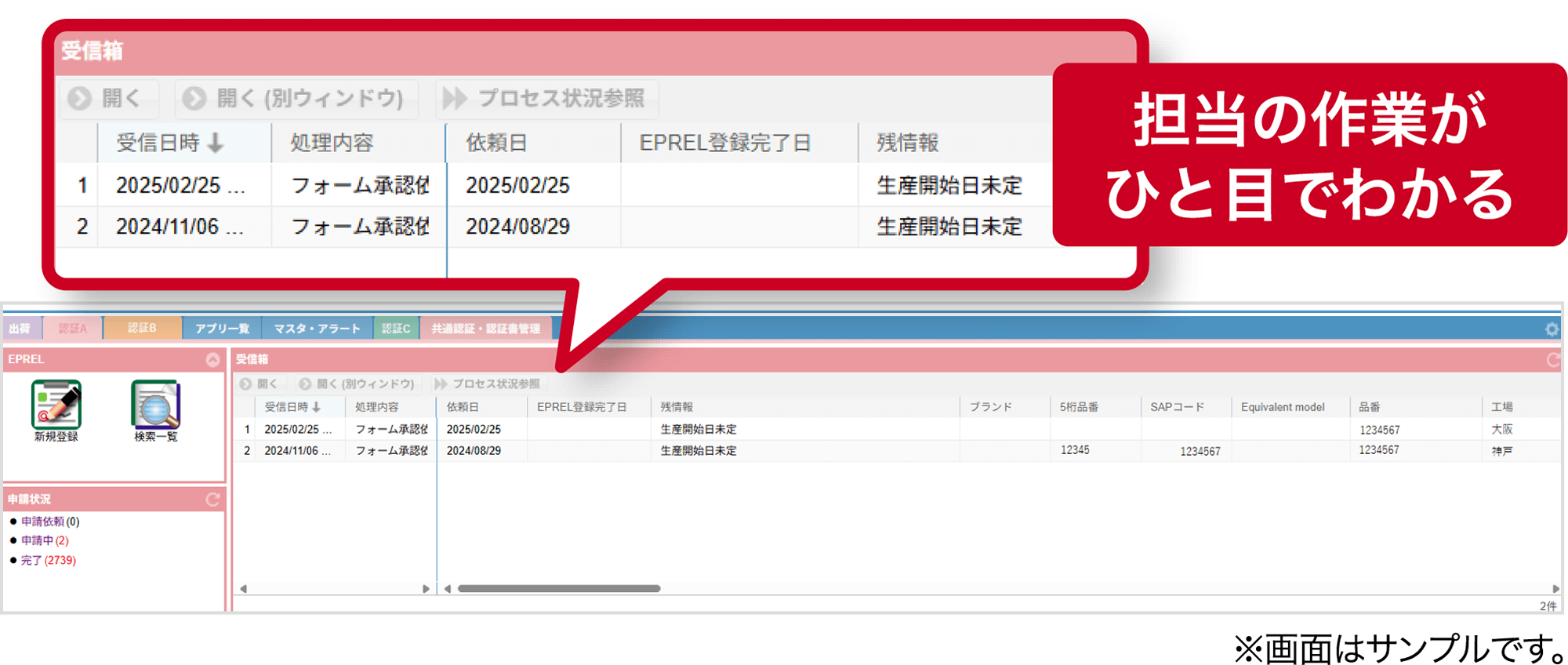Click 2024/08/29 request date in lower table
Viewport: 1568px width, 665px height.
pyautogui.click(x=474, y=451)
